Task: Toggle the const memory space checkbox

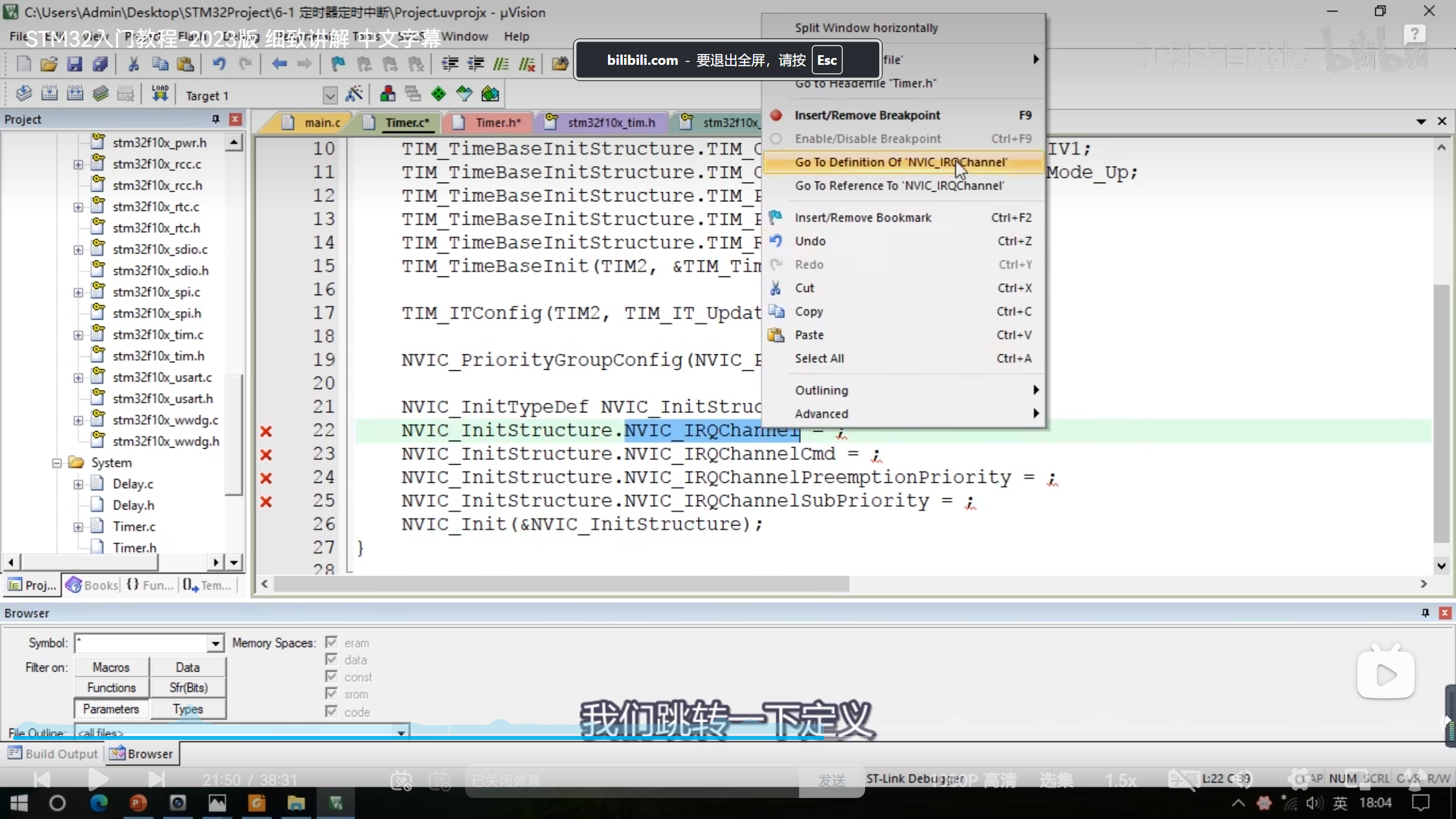Action: [332, 677]
